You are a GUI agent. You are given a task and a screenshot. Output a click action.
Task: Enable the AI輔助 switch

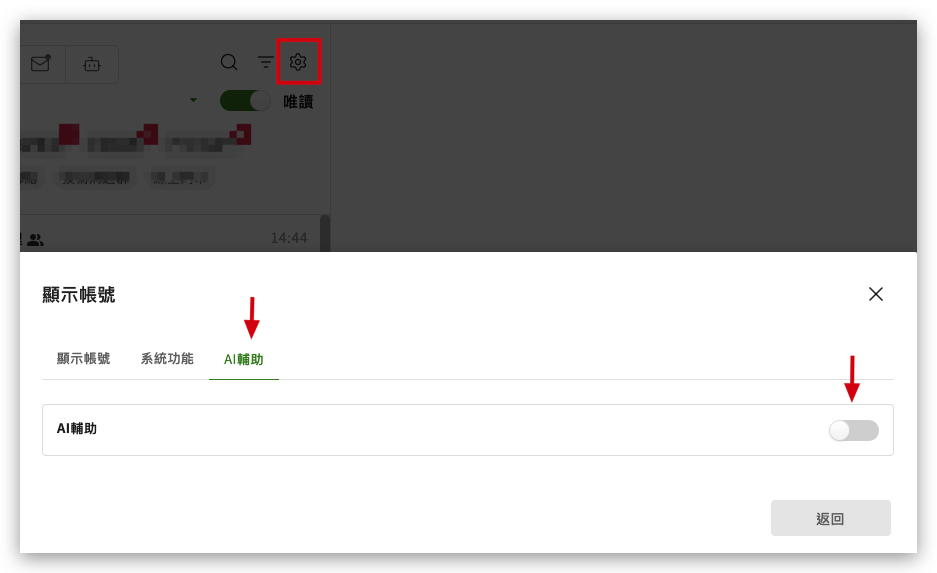pyautogui.click(x=853, y=430)
